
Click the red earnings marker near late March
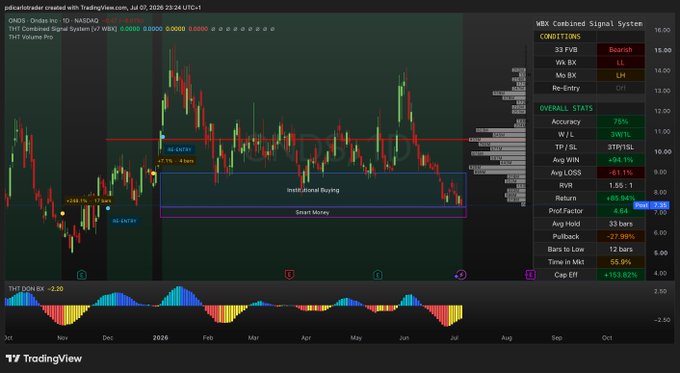point(289,275)
